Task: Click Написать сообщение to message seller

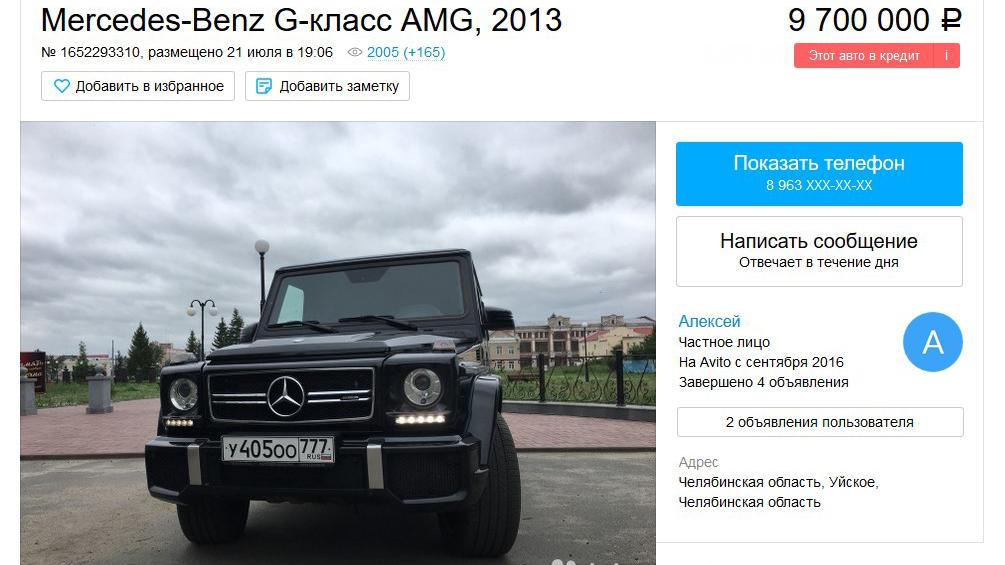Action: [x=819, y=251]
